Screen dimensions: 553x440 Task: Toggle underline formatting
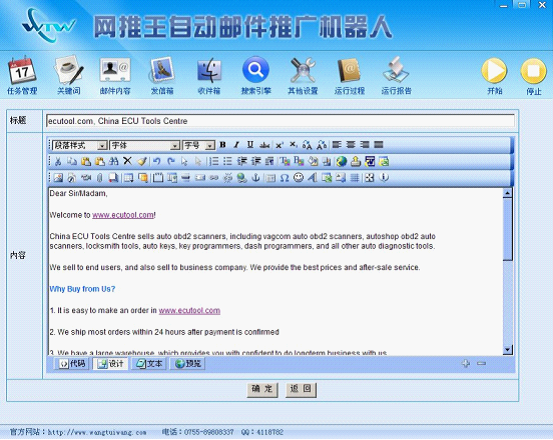[250, 145]
